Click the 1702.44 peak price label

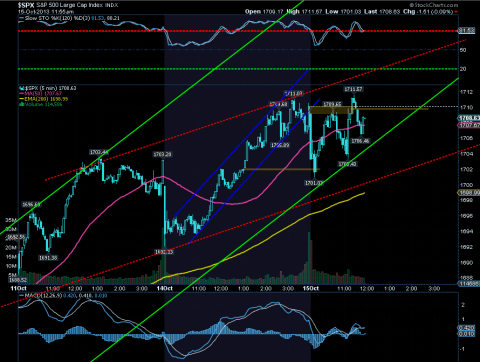click(99, 152)
